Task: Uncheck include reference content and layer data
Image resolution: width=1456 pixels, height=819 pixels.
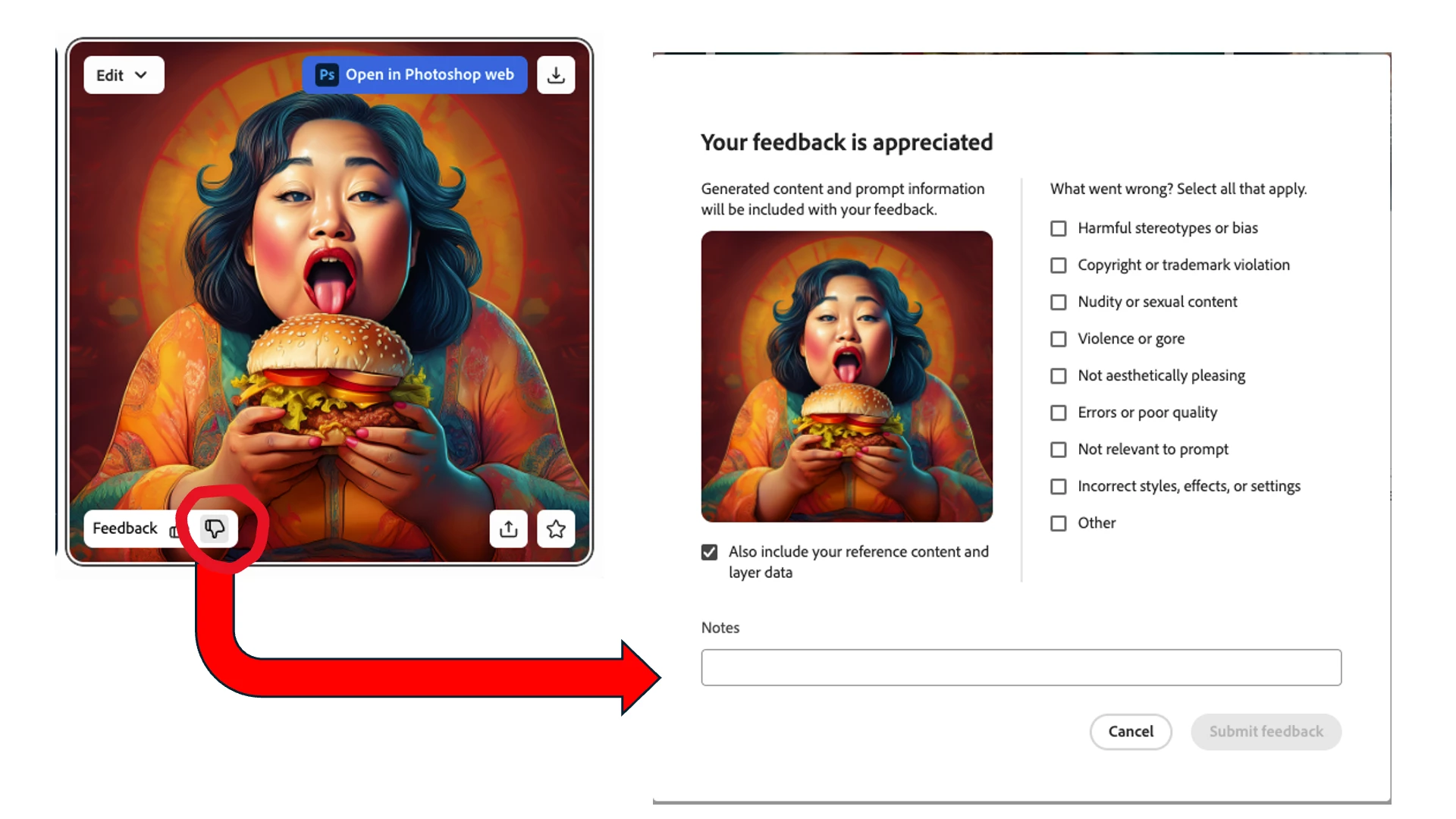Action: point(709,552)
